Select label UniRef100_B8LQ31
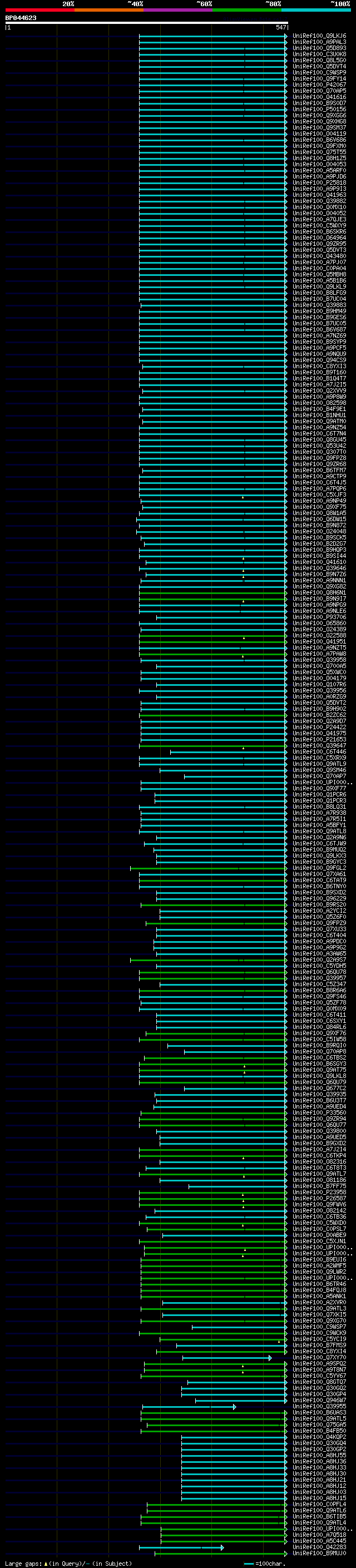The image size is (356, 1568). click(319, 807)
